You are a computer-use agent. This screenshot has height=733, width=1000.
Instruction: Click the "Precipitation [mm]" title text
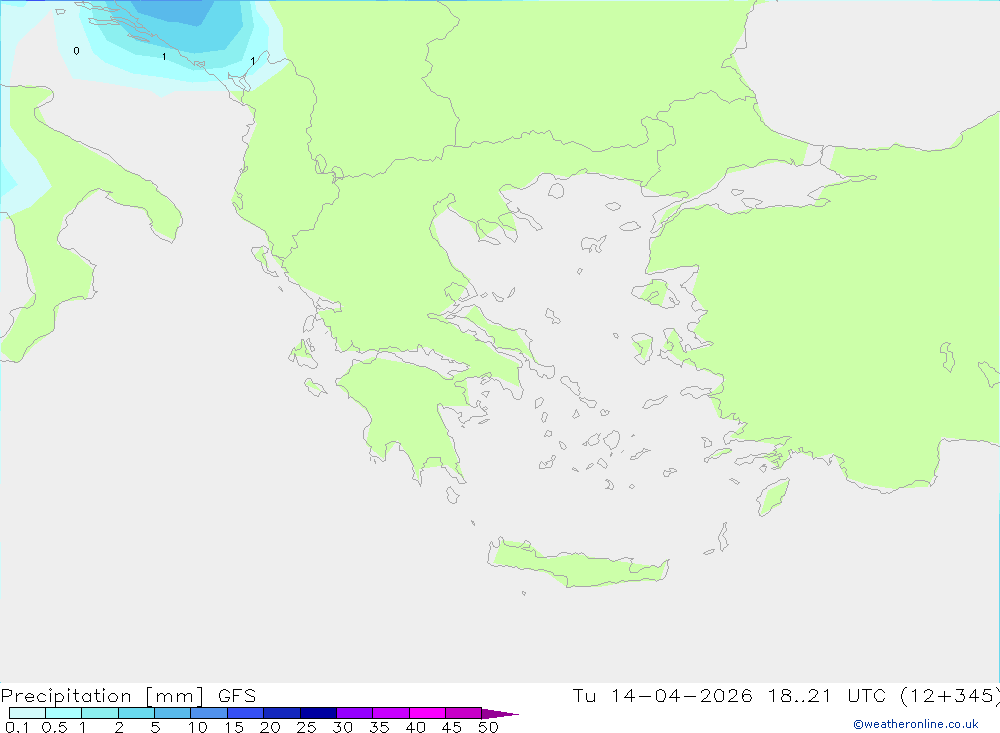pyautogui.click(x=102, y=695)
